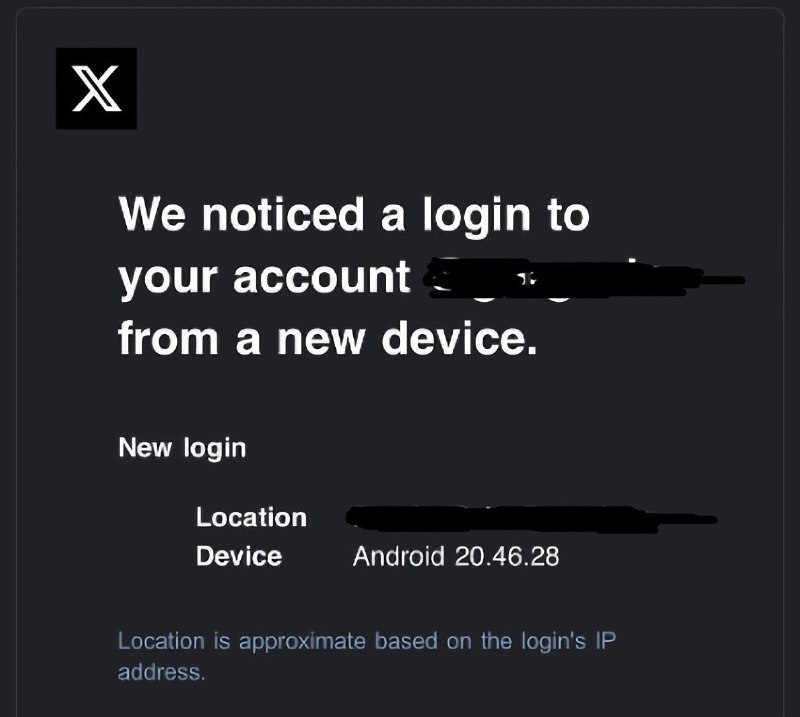
Task: Click the "Location" field label
Action: tap(252, 517)
